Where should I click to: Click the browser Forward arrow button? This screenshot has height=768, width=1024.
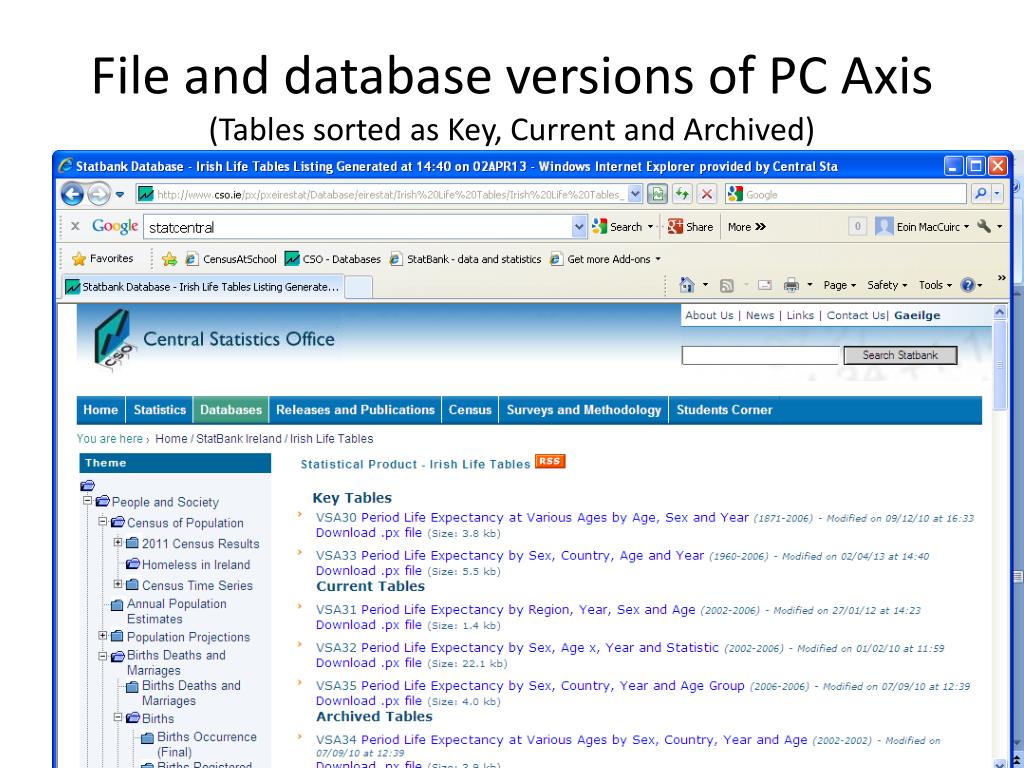[98, 195]
